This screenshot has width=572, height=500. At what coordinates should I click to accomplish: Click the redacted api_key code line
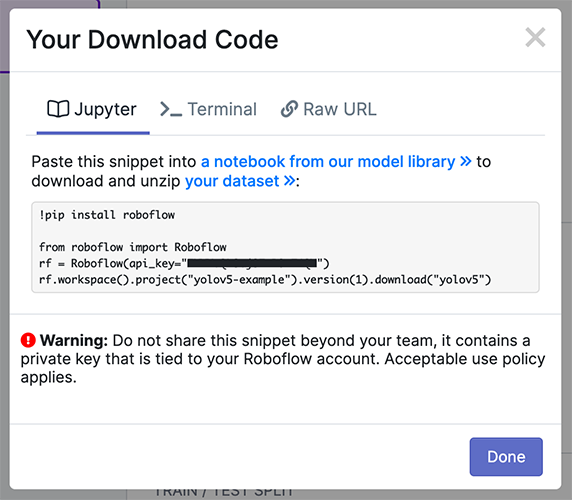pos(184,263)
